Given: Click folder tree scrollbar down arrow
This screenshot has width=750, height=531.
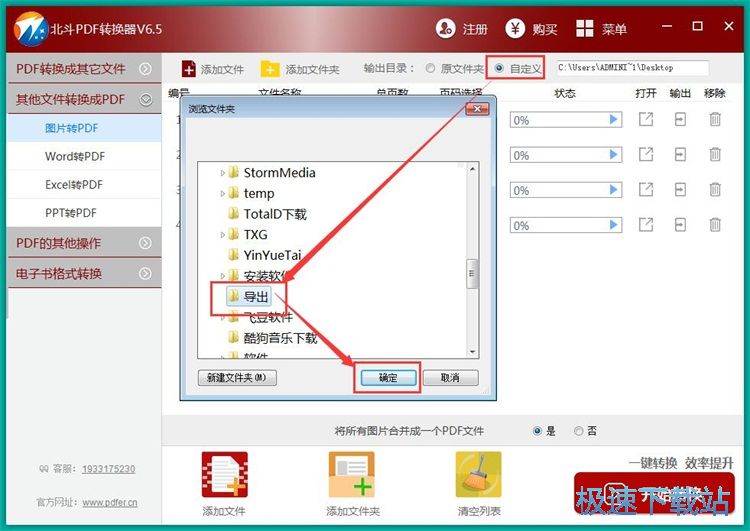Looking at the screenshot, I should pyautogui.click(x=472, y=352).
